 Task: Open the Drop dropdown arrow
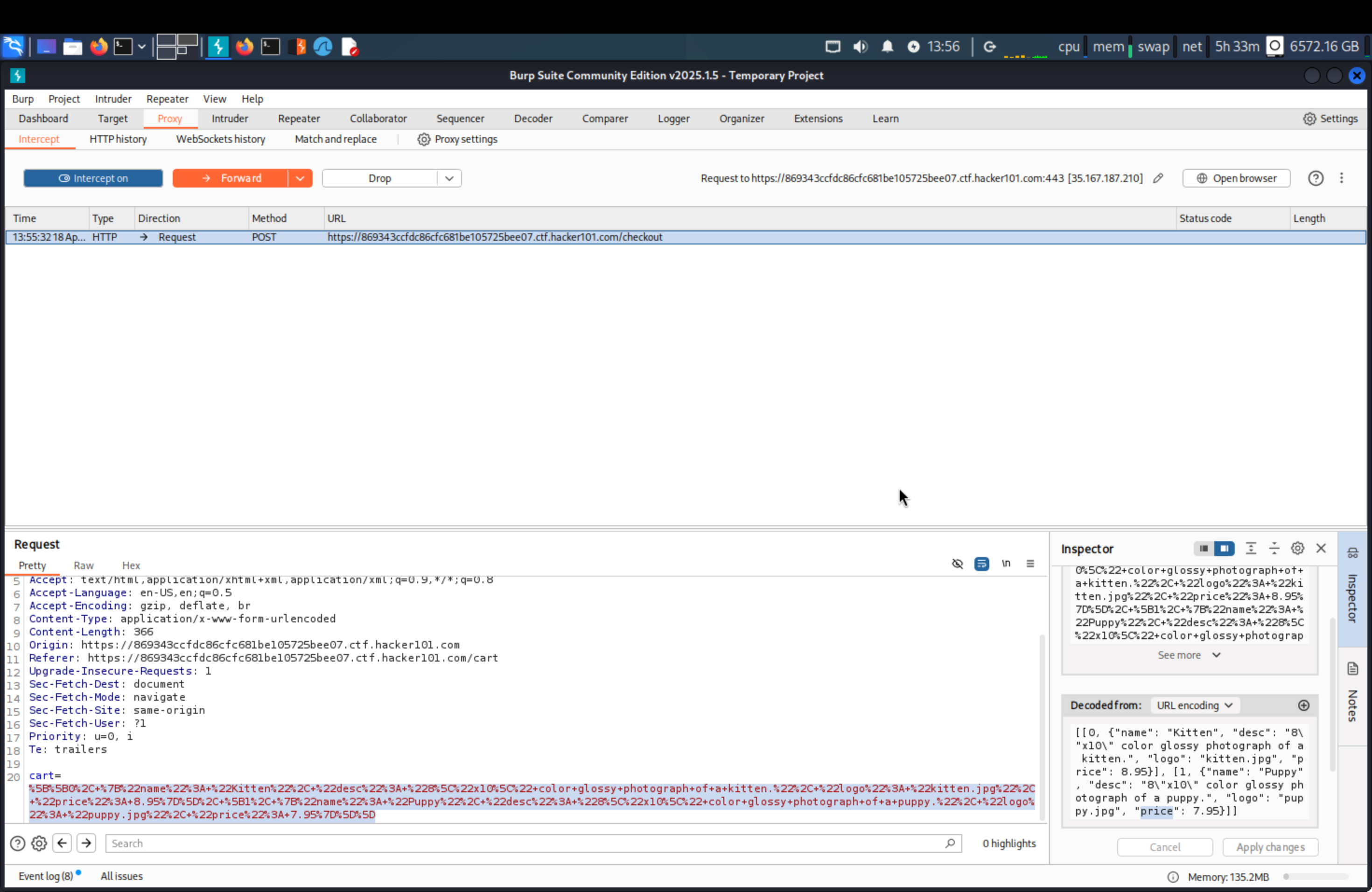449,178
